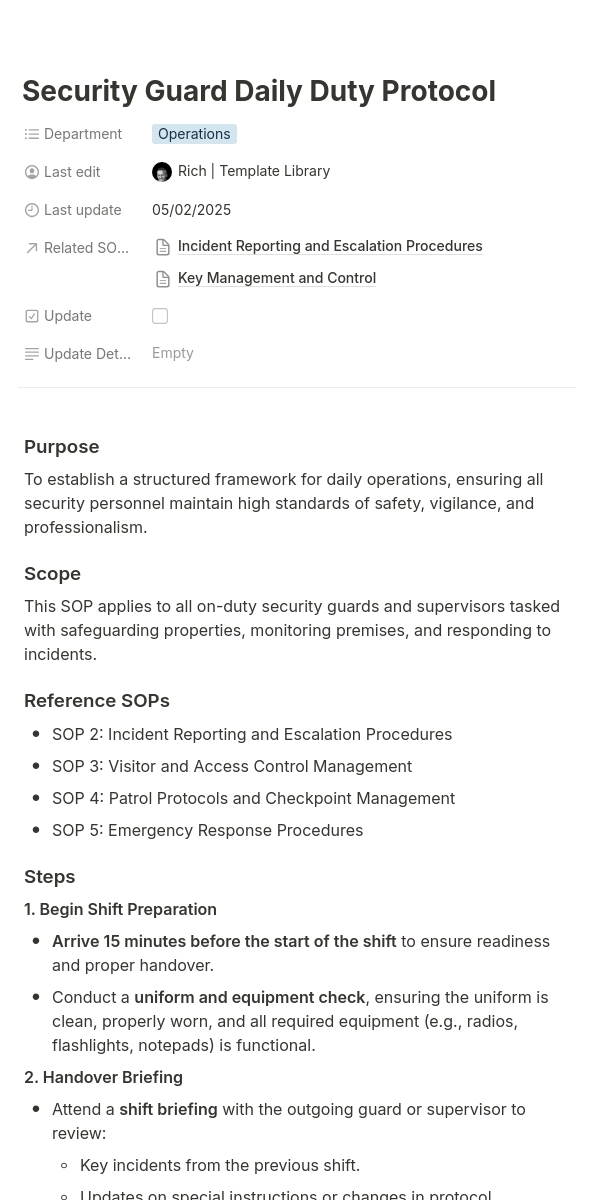Click the Last edit person icon
Screen dimensions: 600x1200
pos(32,172)
